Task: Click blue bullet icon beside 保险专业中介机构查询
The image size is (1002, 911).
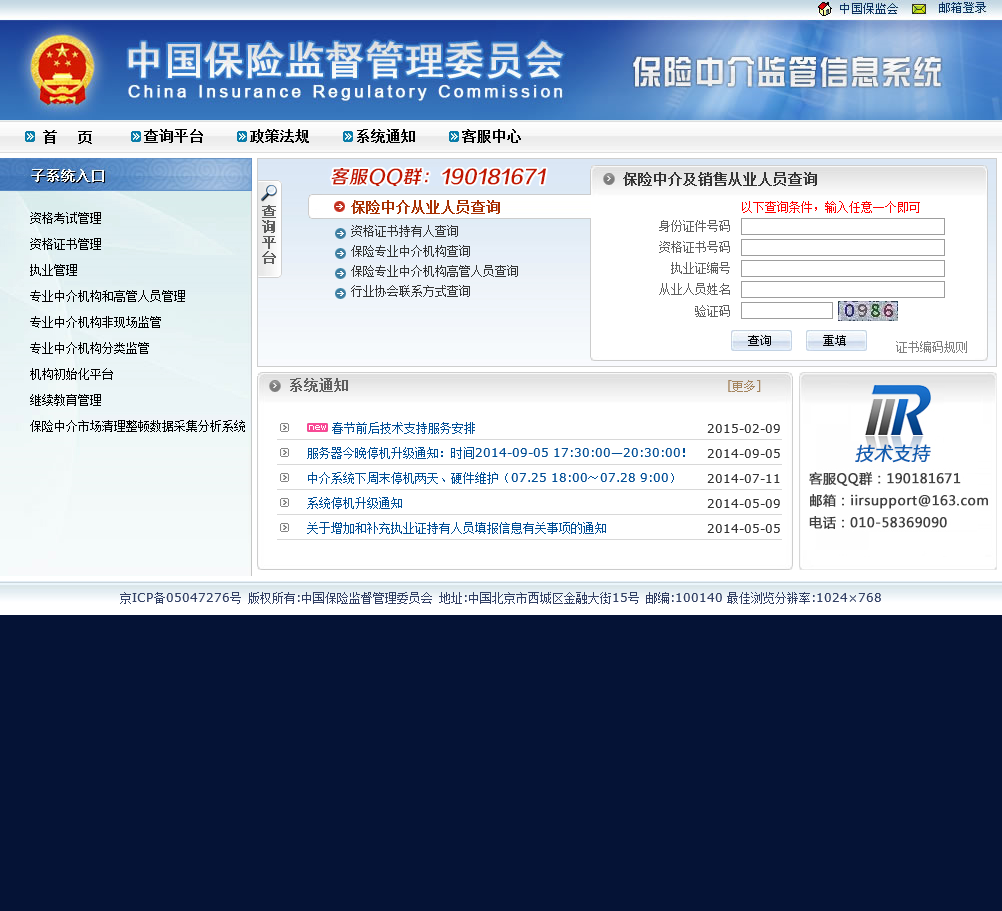Action: tap(341, 253)
